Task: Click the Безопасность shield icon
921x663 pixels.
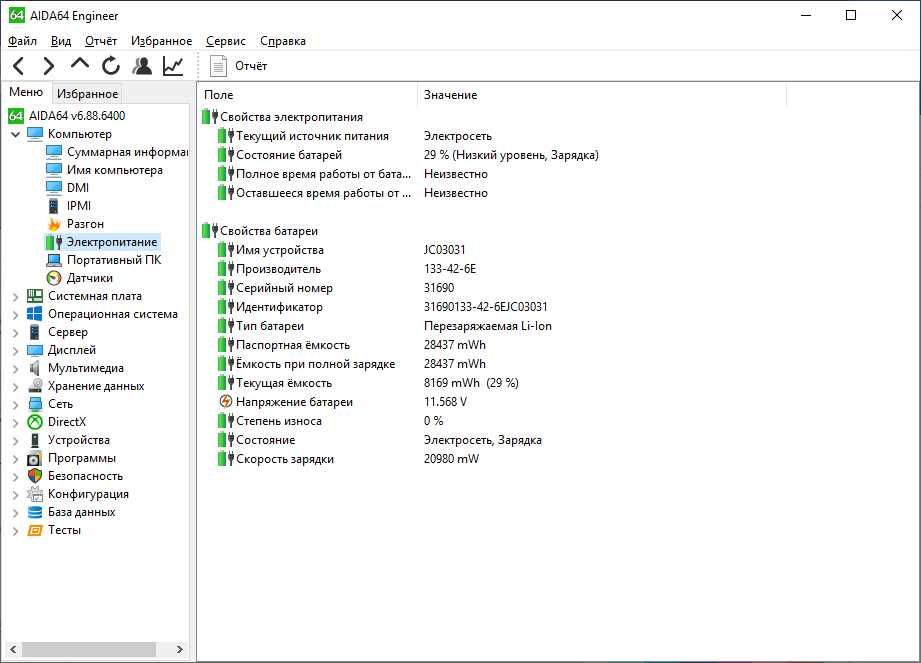Action: coord(35,476)
